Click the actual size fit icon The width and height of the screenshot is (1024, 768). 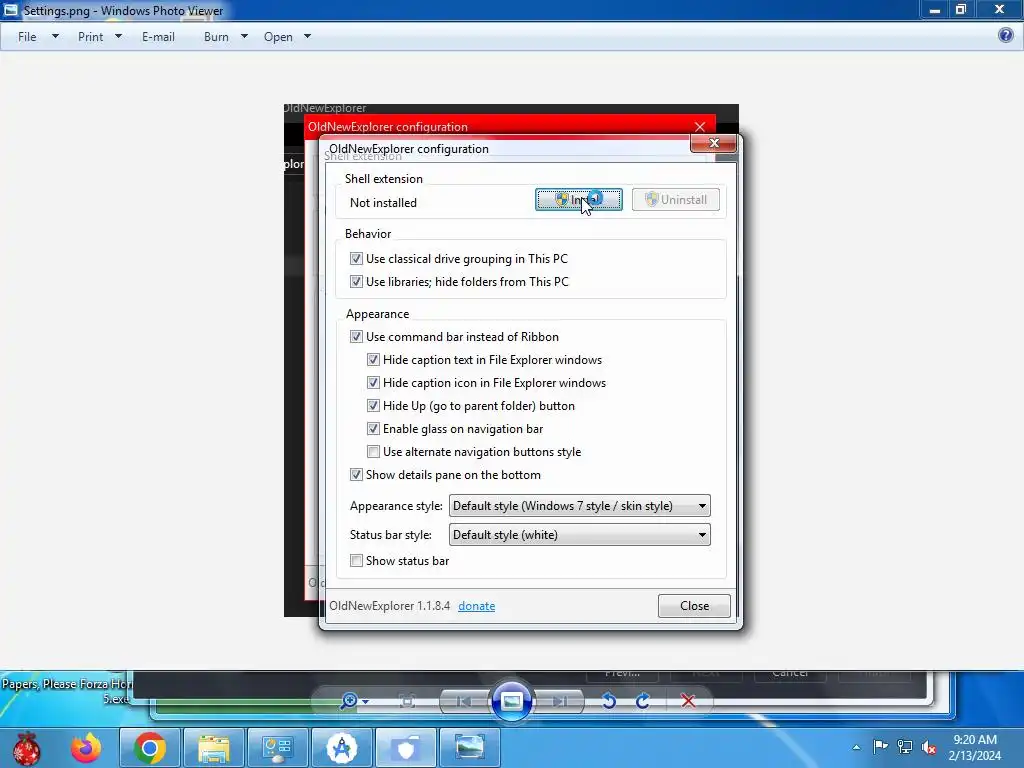coord(407,701)
